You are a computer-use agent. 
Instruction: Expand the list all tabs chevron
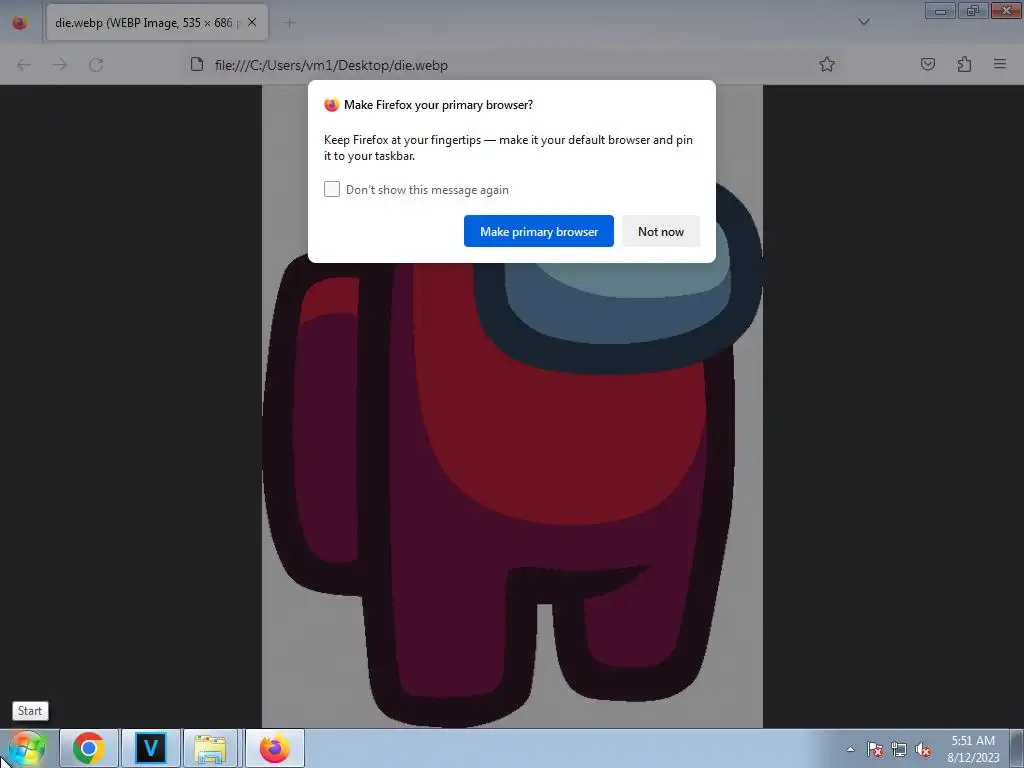[863, 22]
